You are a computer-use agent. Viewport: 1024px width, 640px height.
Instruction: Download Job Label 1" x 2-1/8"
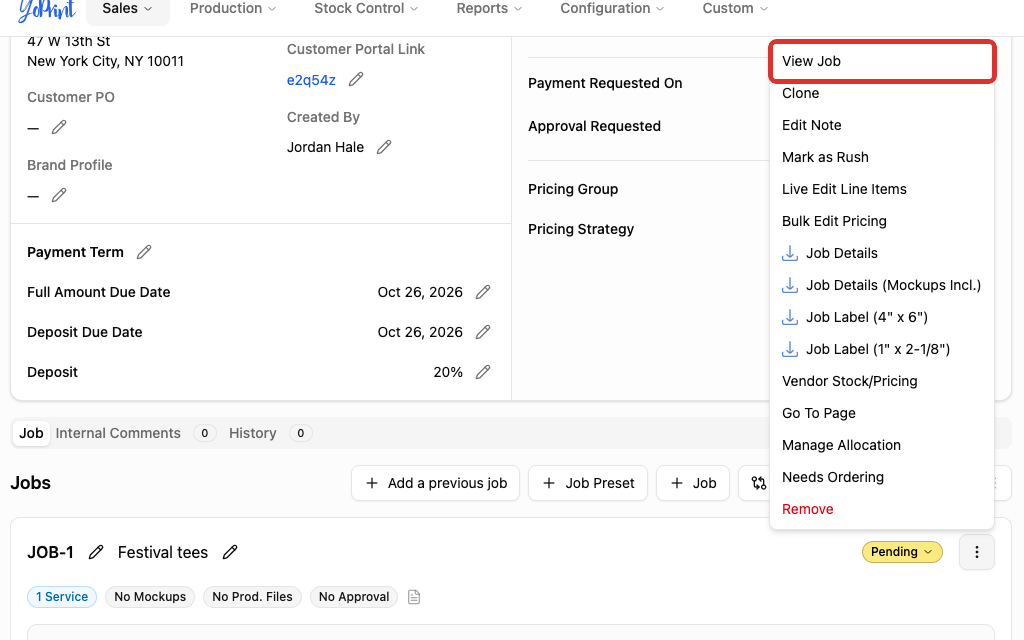click(x=882, y=349)
